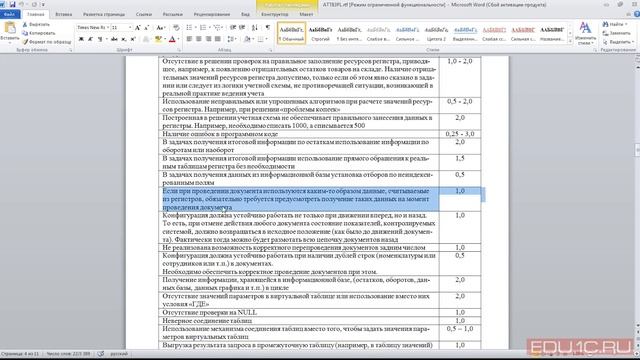Align text to the right
This screenshot has width=640, height=360.
(209, 39)
